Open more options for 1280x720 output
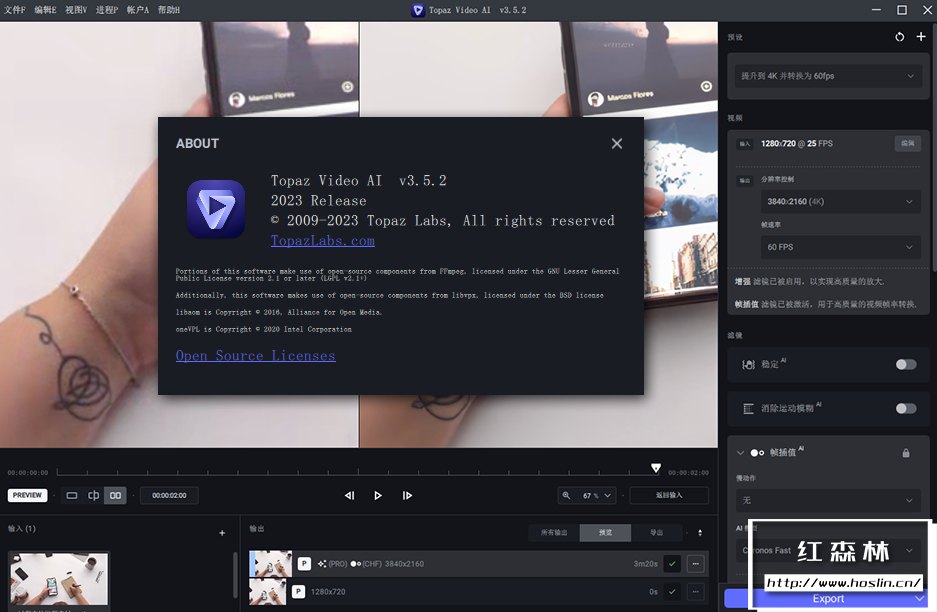Viewport: 937px width, 612px height. [x=696, y=592]
